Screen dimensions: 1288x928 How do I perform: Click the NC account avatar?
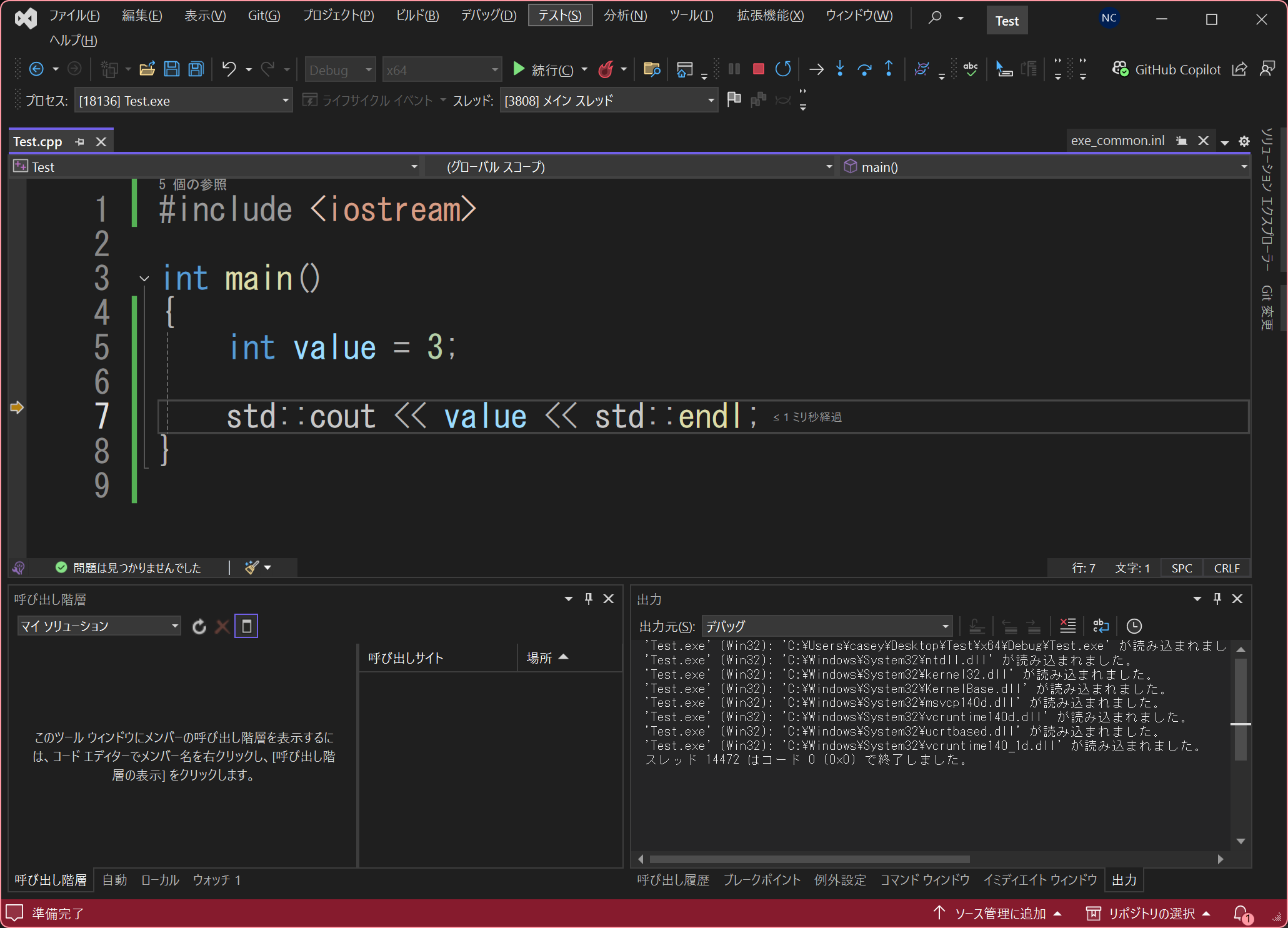pos(1109,18)
